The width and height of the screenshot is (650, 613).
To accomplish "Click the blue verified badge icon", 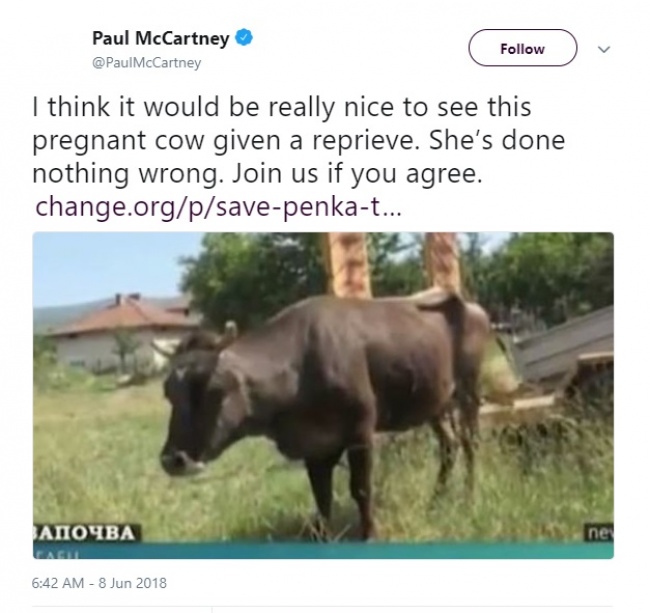I will point(244,38).
